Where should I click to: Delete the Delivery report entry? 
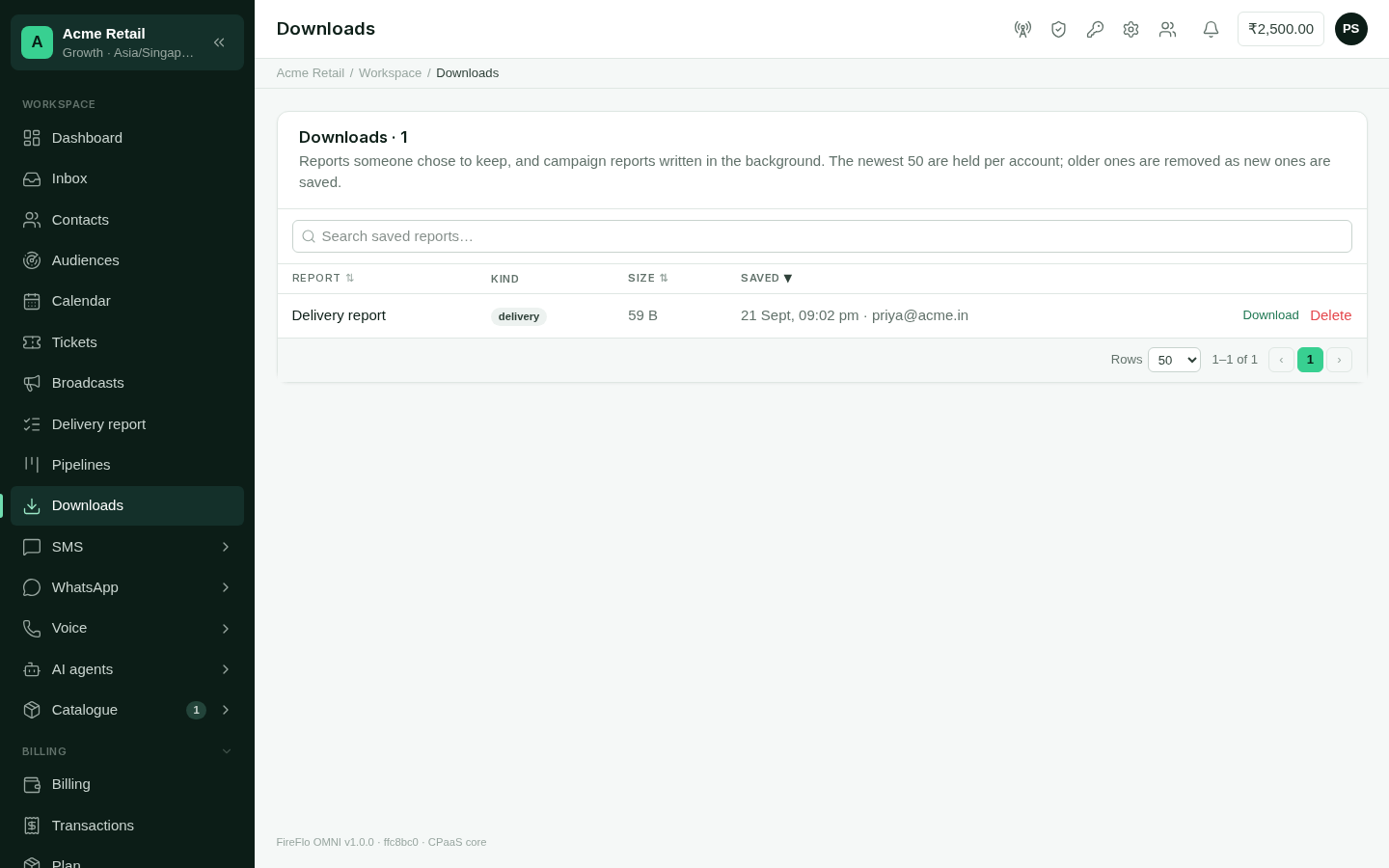[x=1331, y=315]
